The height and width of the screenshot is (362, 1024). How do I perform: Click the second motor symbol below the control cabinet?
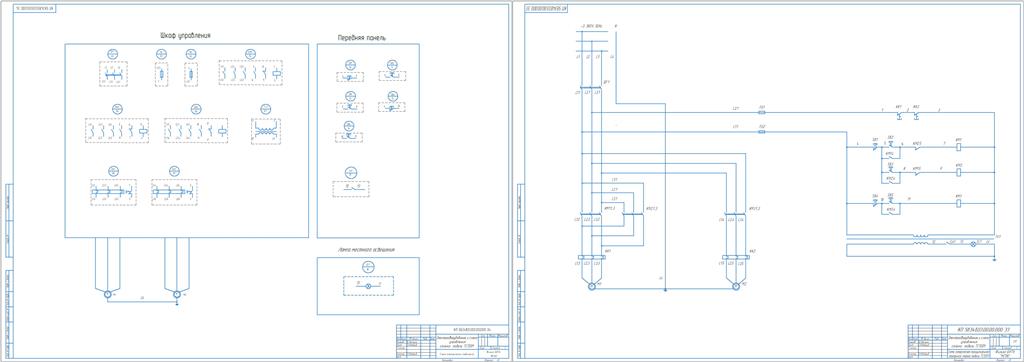[177, 295]
